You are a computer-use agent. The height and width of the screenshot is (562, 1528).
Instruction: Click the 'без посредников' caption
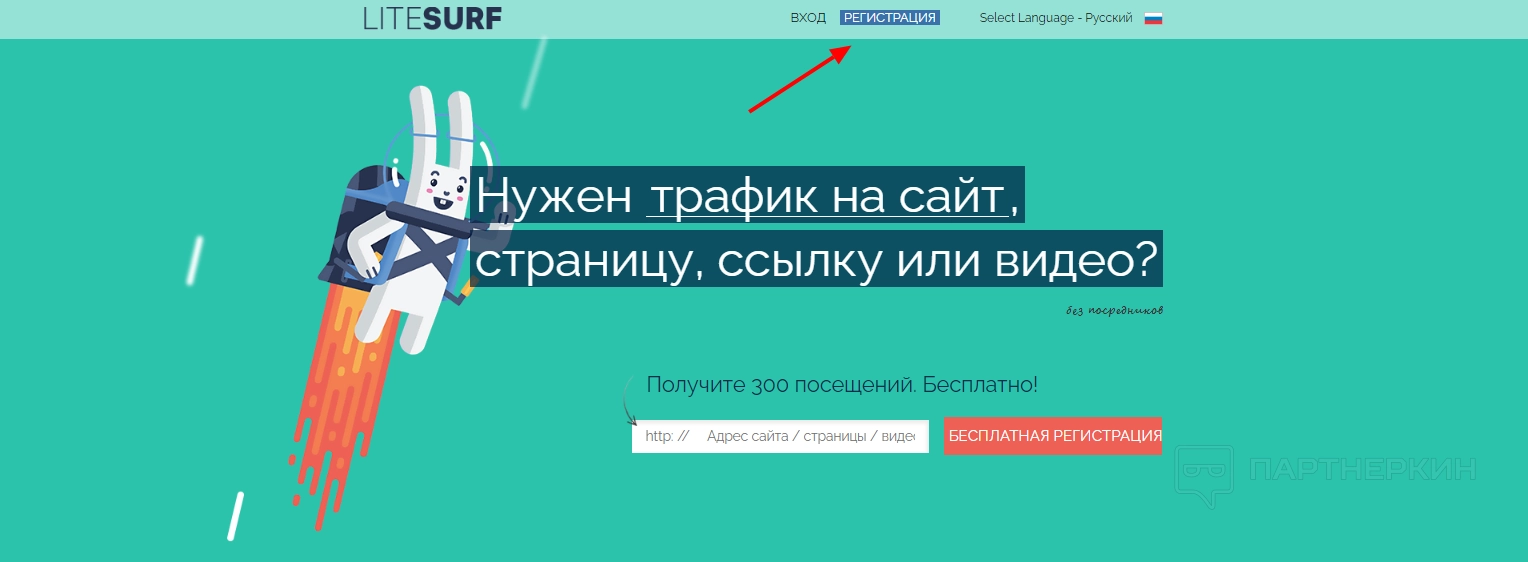tap(1114, 310)
